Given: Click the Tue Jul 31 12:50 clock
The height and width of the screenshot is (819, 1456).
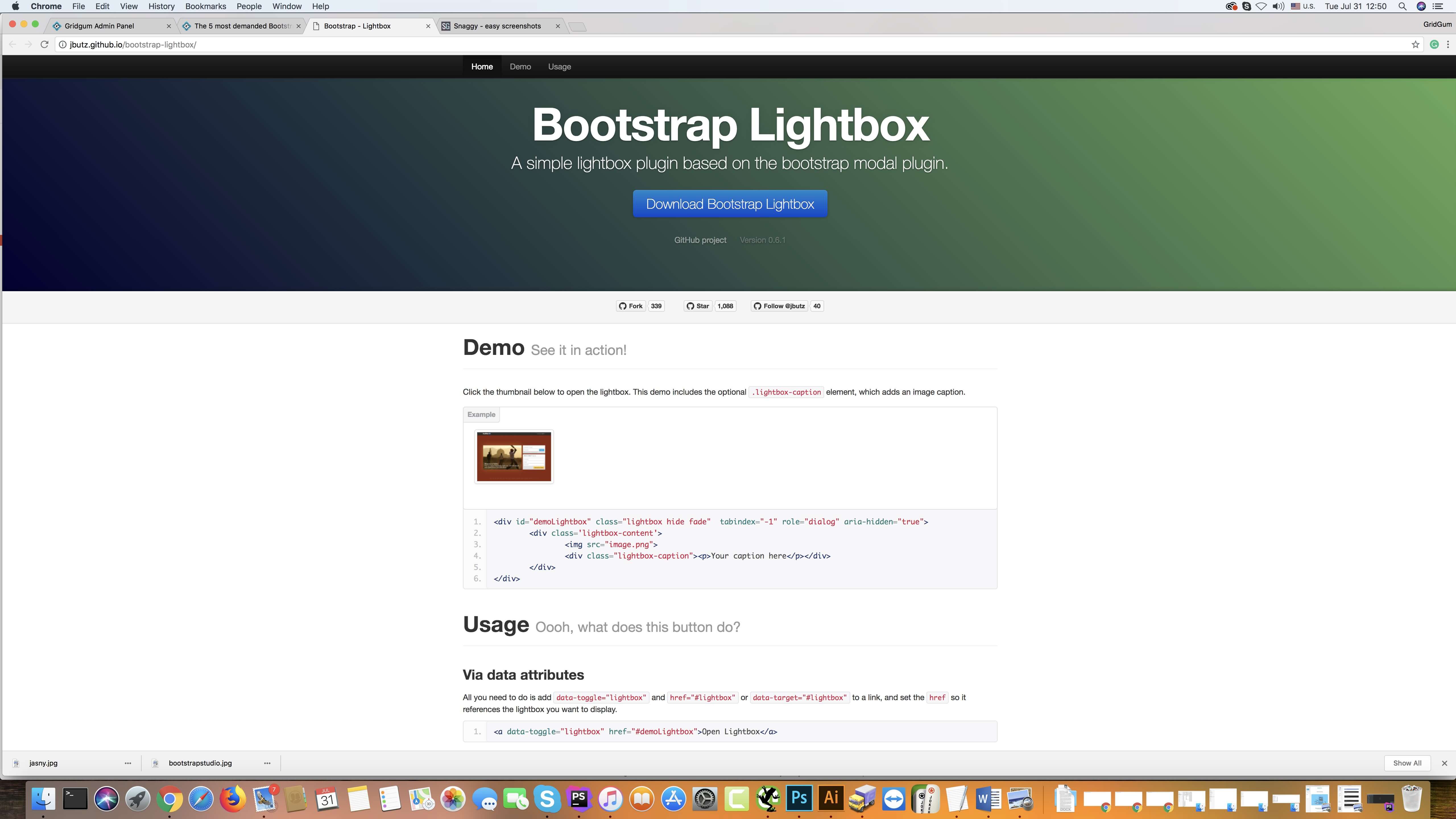Looking at the screenshot, I should [x=1355, y=6].
